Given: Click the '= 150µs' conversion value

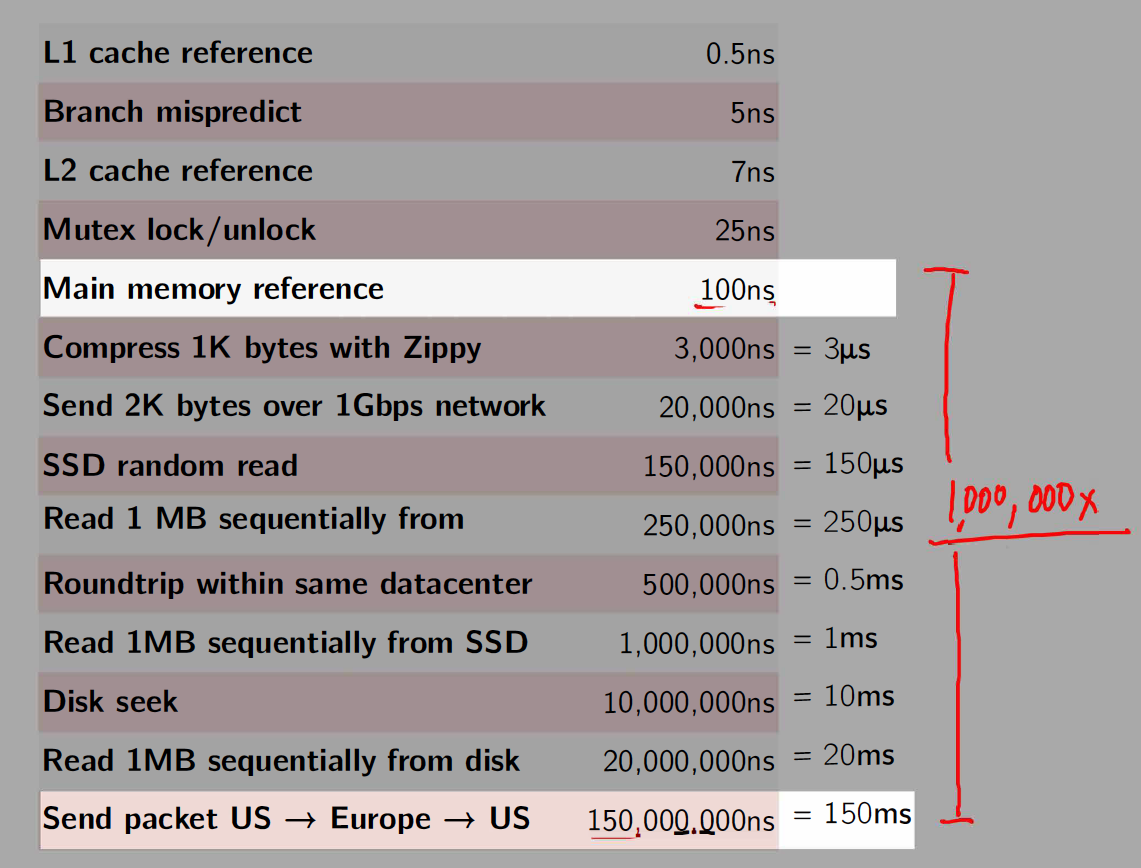Looking at the screenshot, I should [x=849, y=465].
